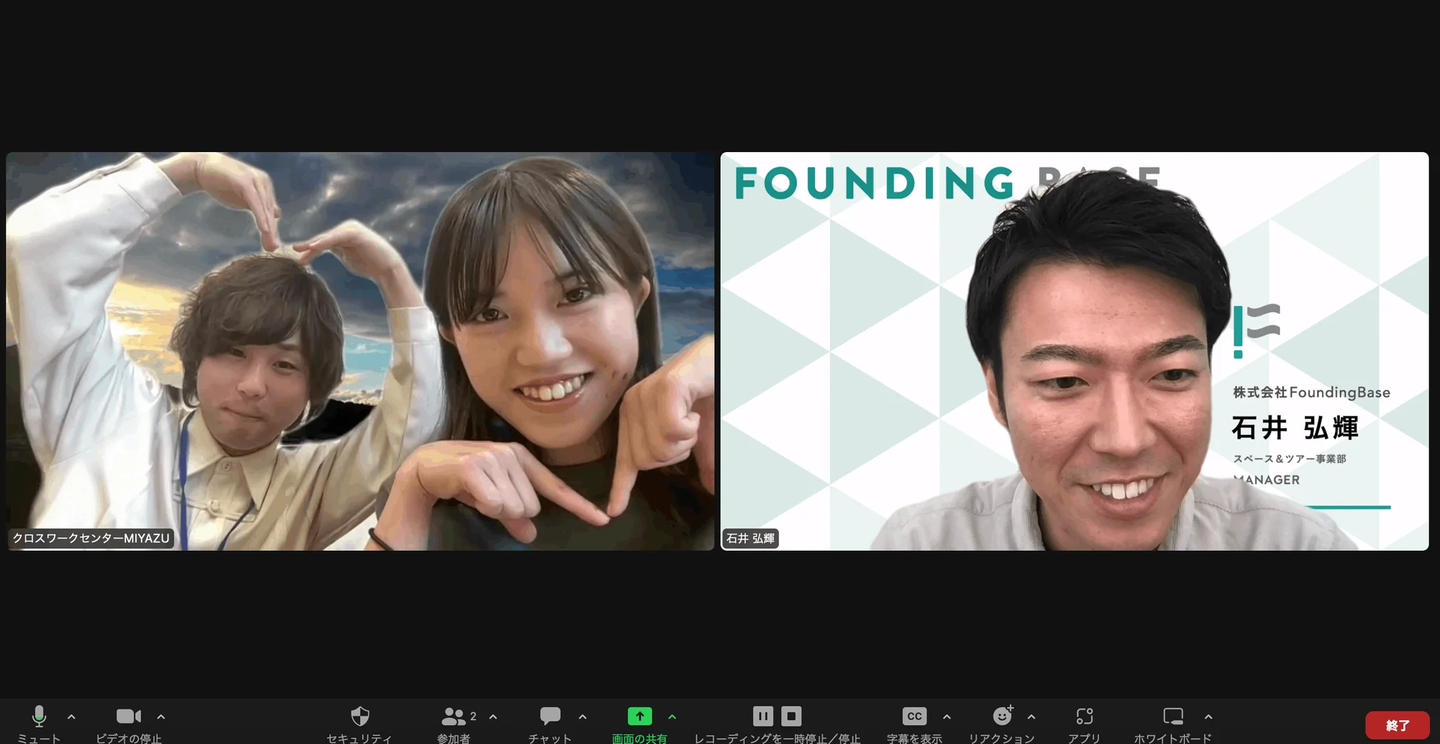Open the セキュリティ shield icon

click(360, 716)
